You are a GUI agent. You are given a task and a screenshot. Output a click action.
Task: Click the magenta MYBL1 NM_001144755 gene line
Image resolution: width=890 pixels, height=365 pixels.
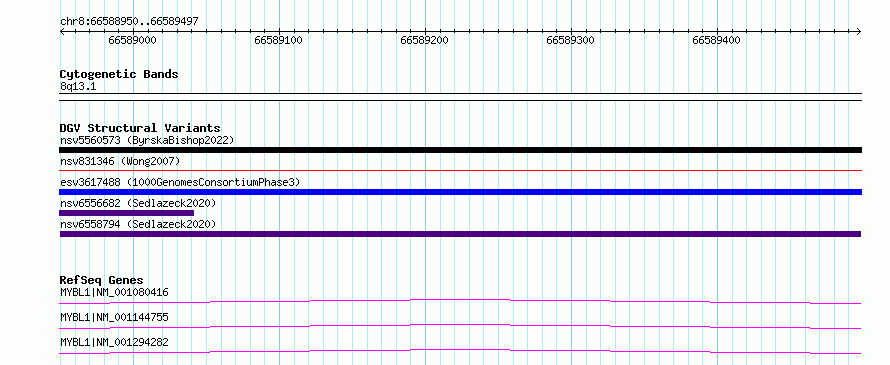[x=460, y=326]
